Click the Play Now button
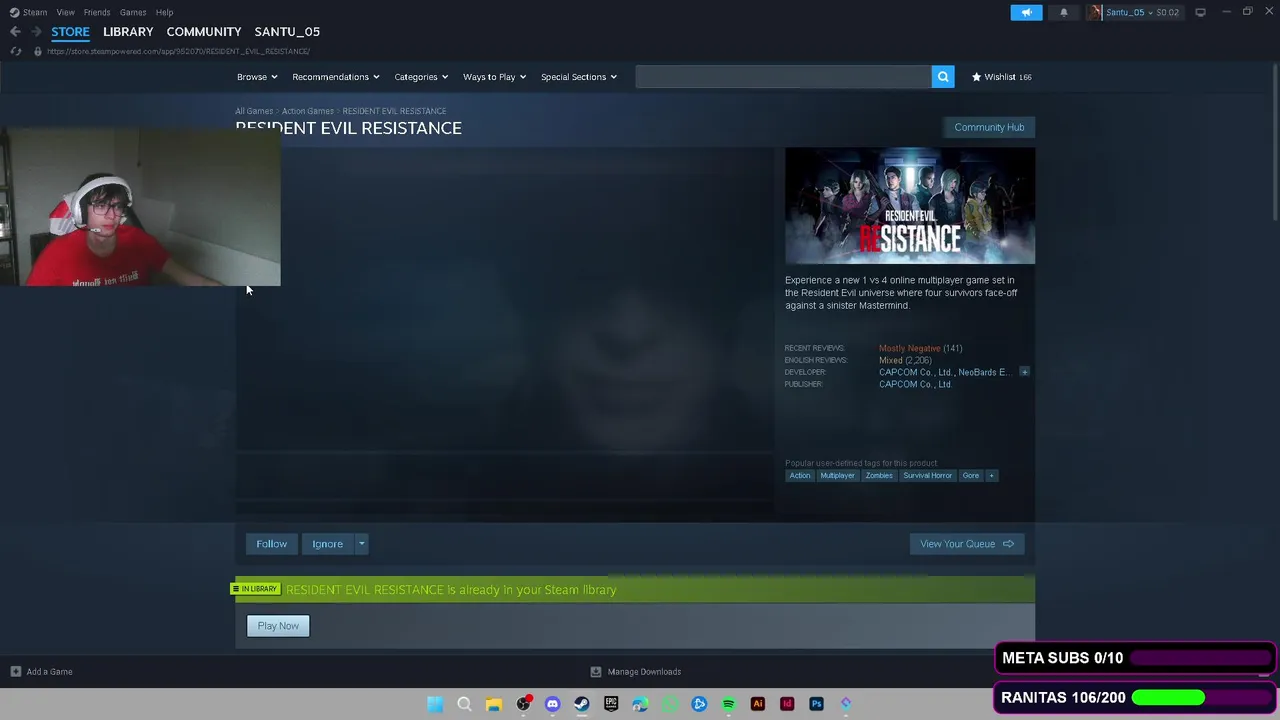The width and height of the screenshot is (1280, 720). [x=278, y=626]
